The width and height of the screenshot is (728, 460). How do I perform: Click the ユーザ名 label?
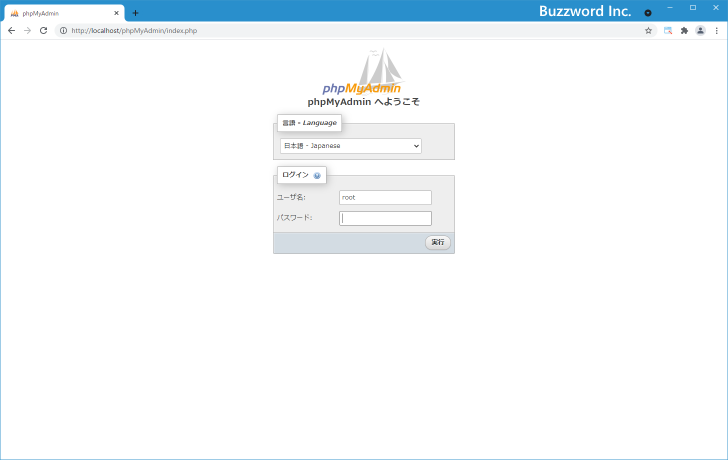point(291,197)
